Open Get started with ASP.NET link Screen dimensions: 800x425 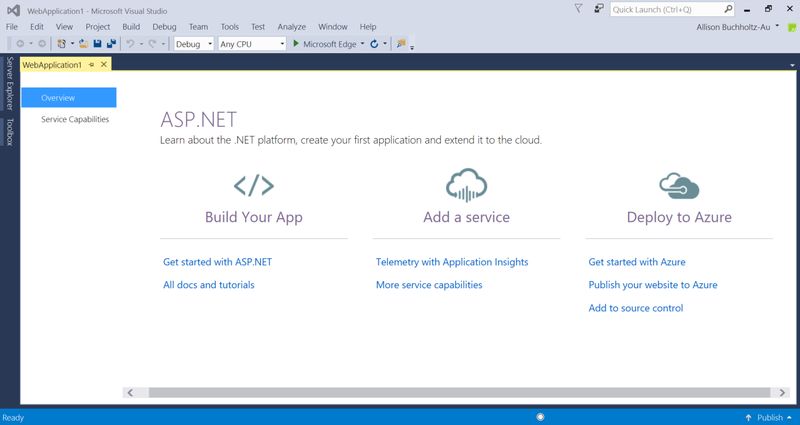click(217, 262)
